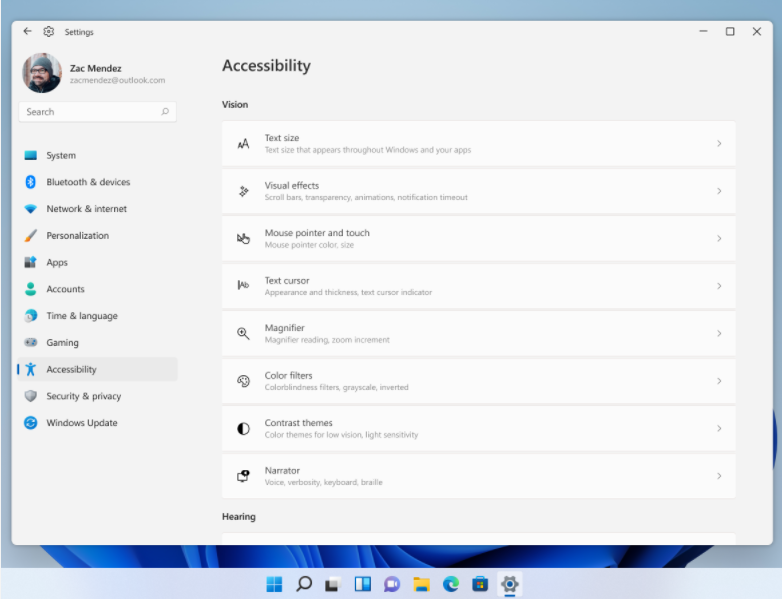Screen dimensions: 782x599
Task: Click the Mouse pointer and touch icon
Action: tap(243, 239)
